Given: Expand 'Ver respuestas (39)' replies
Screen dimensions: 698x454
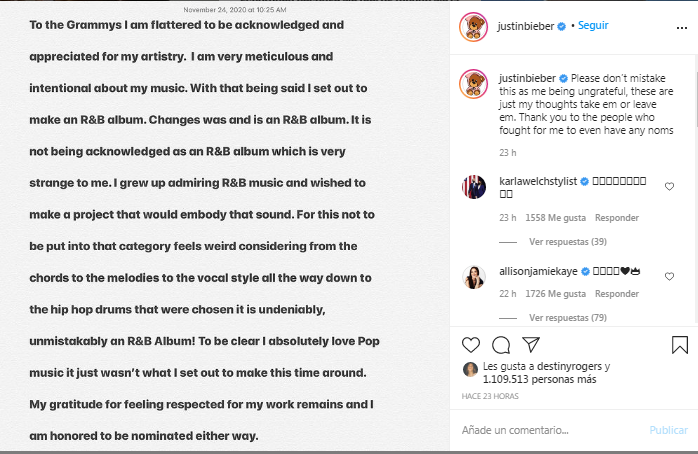Looking at the screenshot, I should [568, 242].
